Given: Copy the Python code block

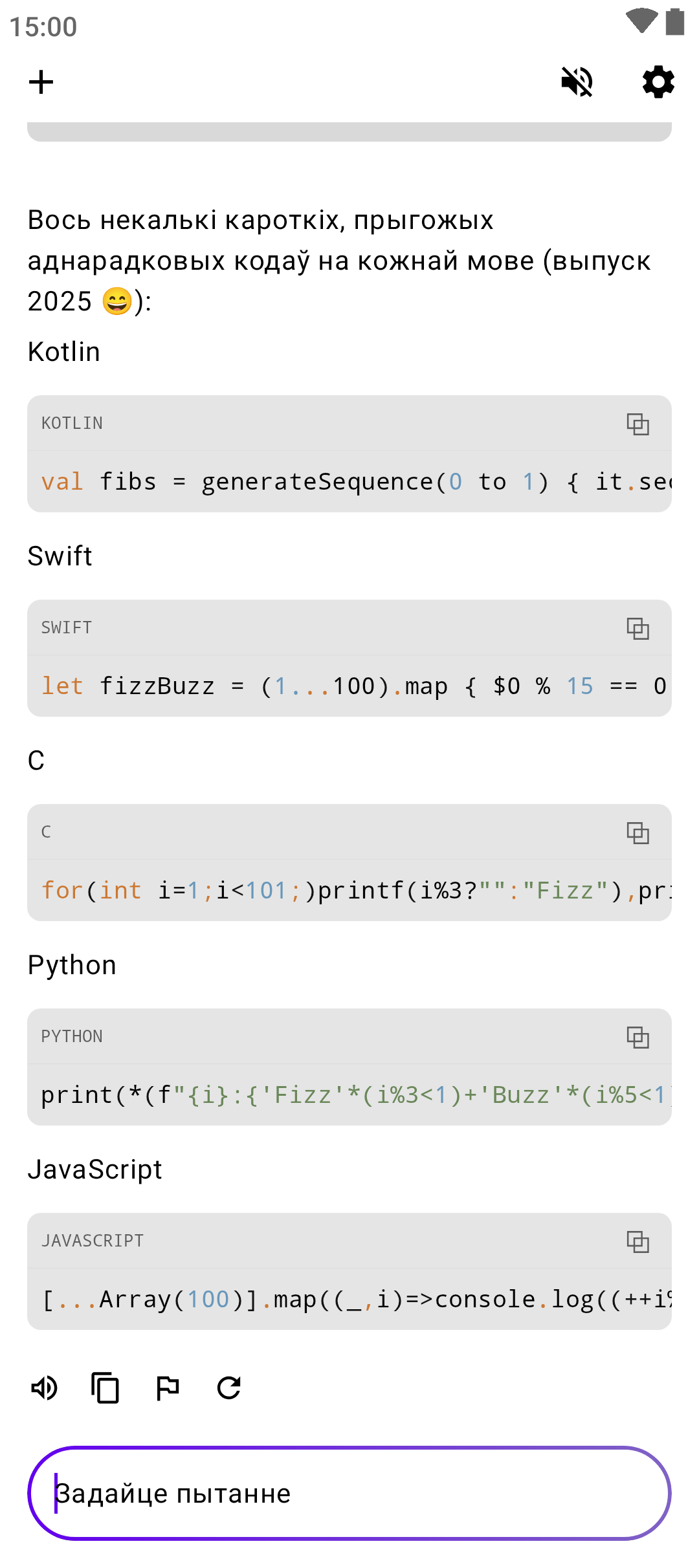Looking at the screenshot, I should [638, 1038].
